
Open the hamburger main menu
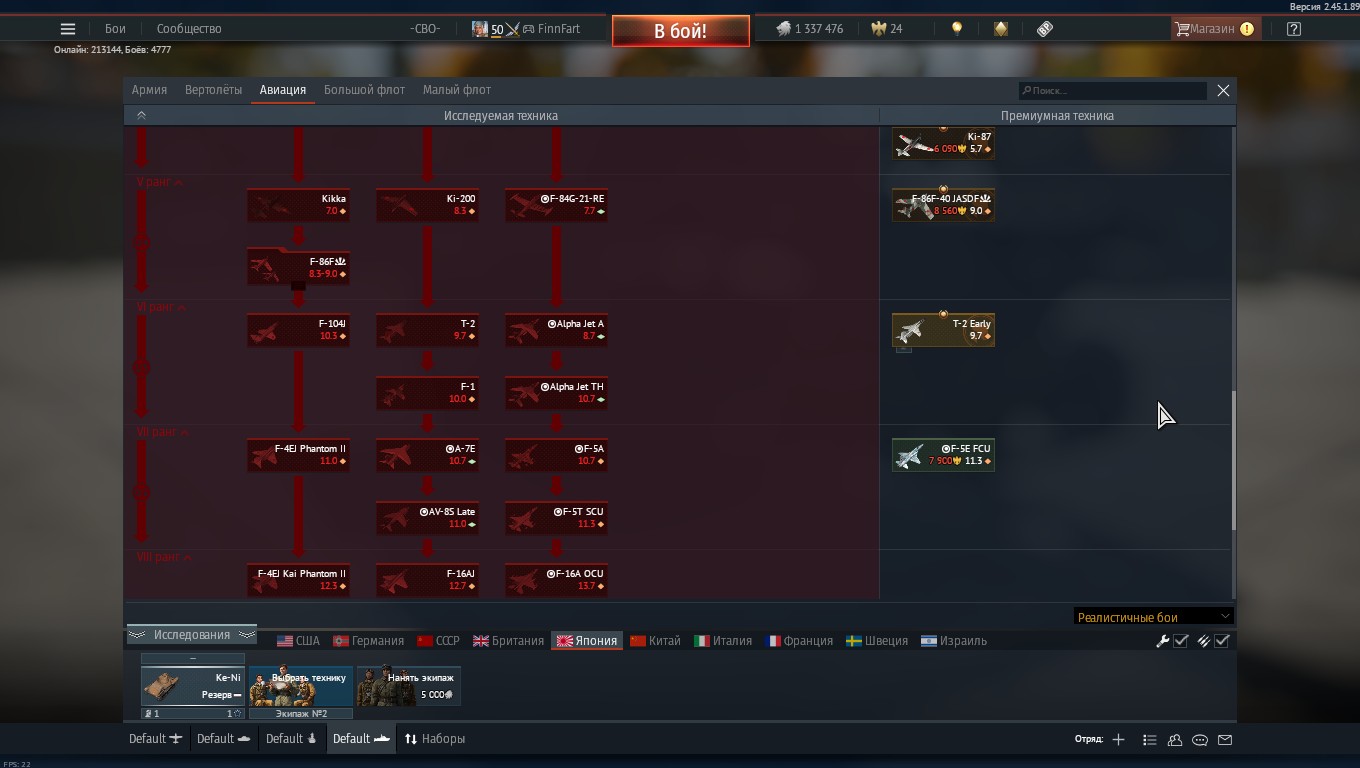(68, 29)
